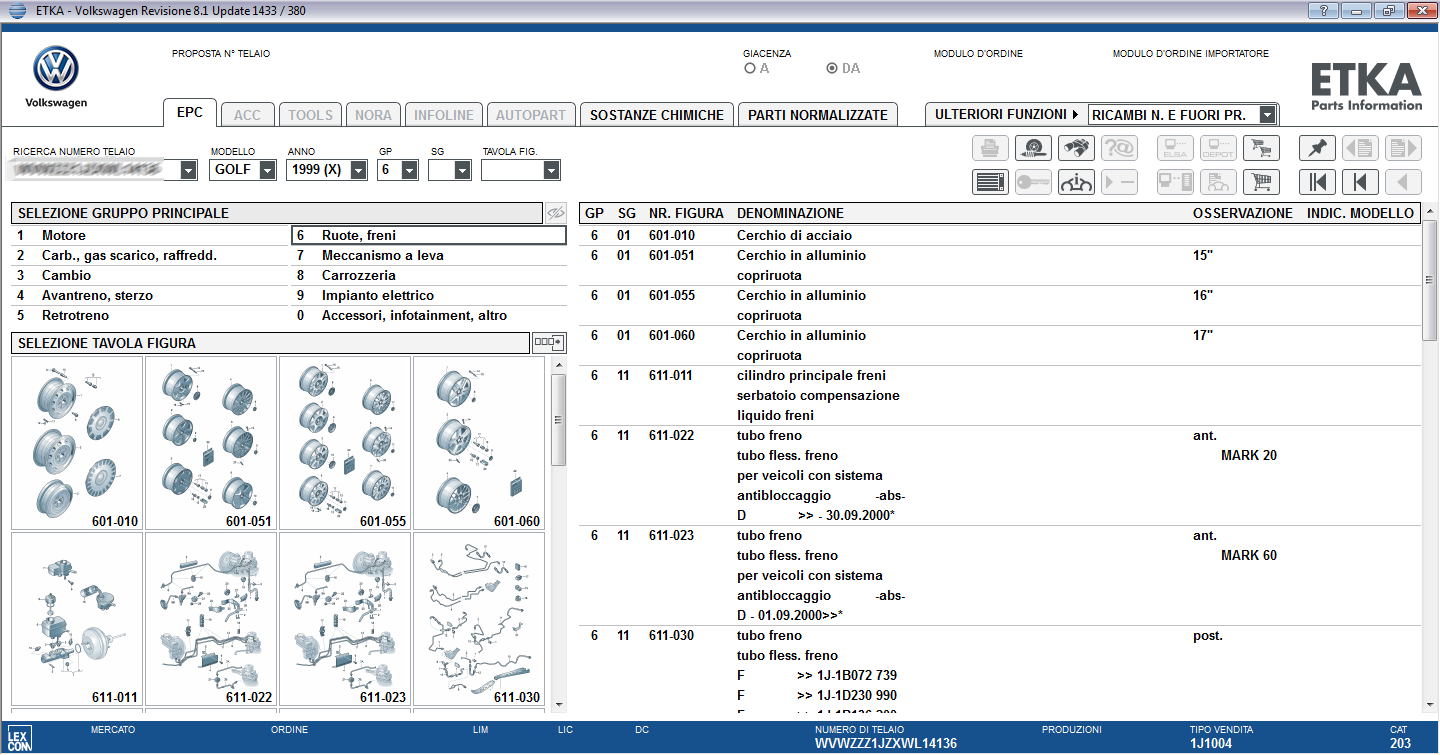1440x755 pixels.
Task: Open the binoculars search tool
Action: (x=1076, y=148)
